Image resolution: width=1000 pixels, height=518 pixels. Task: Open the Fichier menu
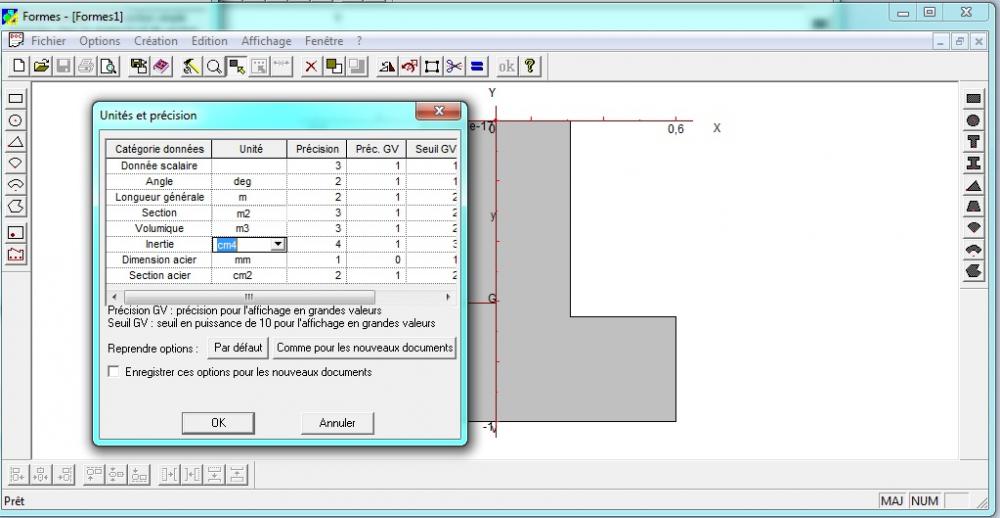(x=48, y=41)
